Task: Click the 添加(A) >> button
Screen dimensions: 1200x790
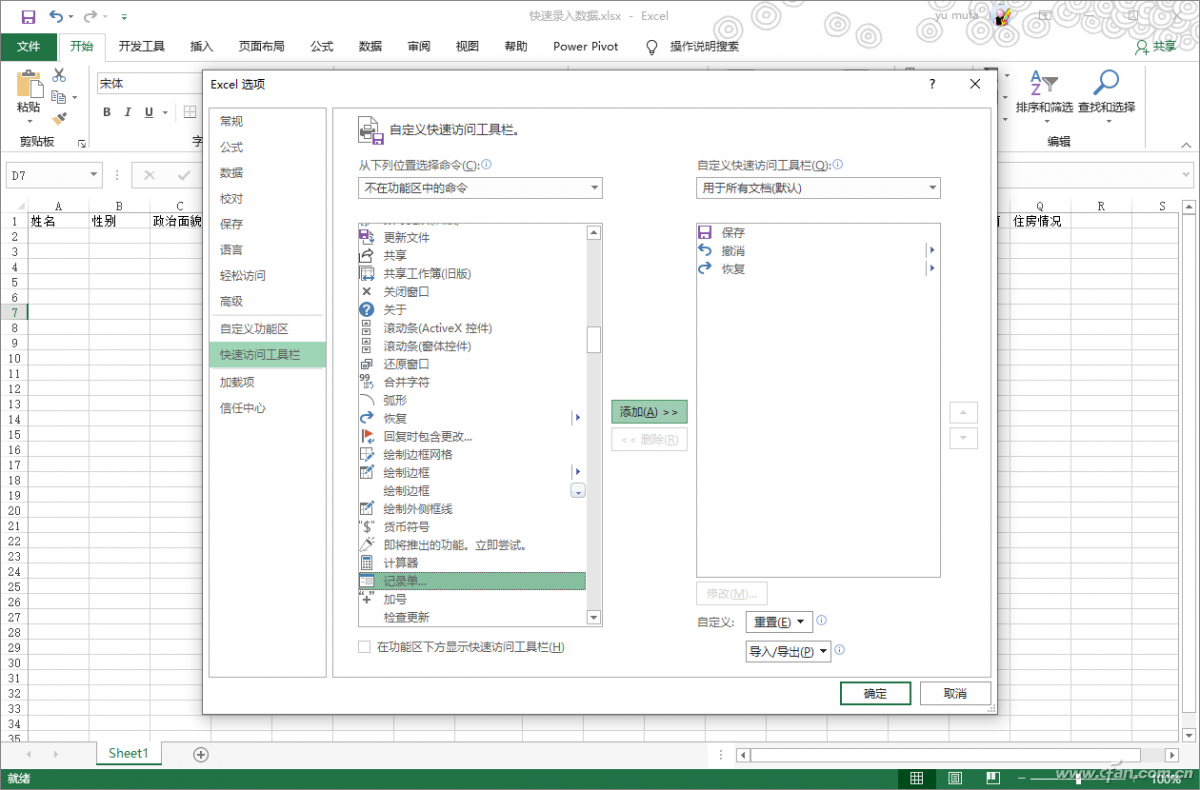Action: pyautogui.click(x=649, y=412)
